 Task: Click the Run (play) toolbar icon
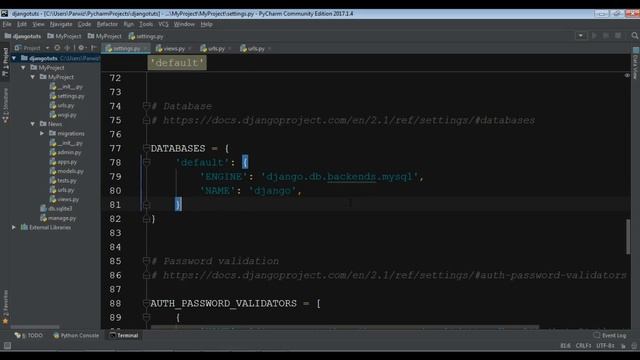[x=594, y=36]
